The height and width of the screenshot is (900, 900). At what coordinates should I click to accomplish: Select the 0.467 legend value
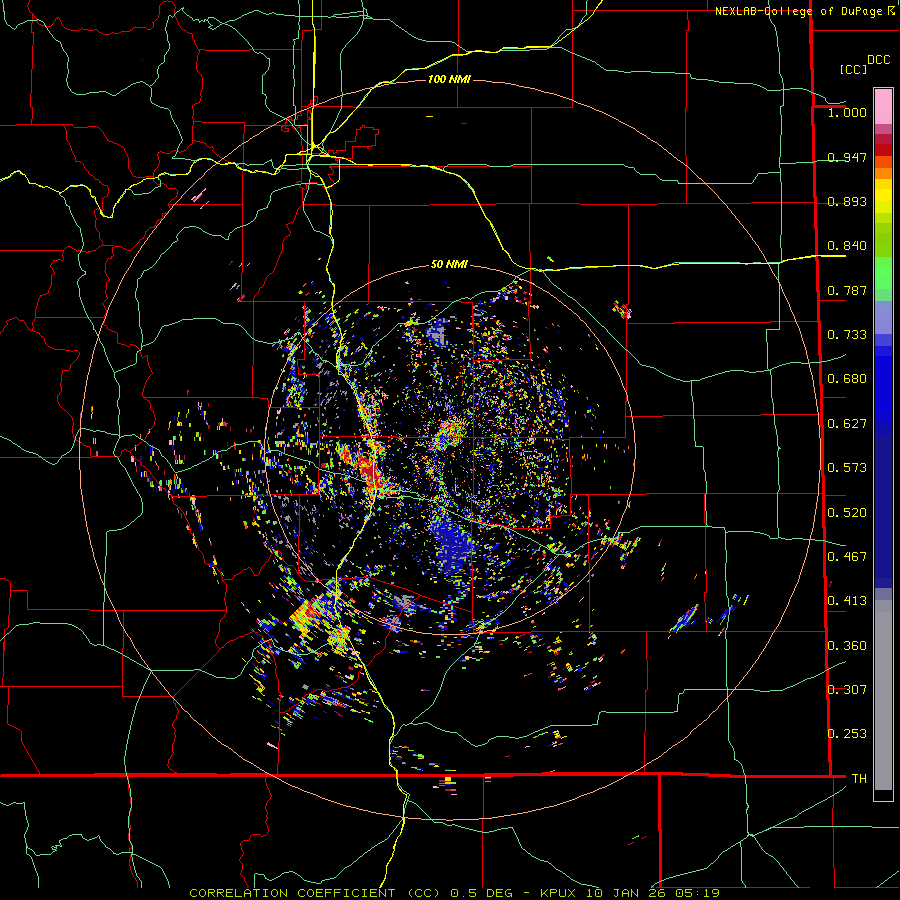847,557
